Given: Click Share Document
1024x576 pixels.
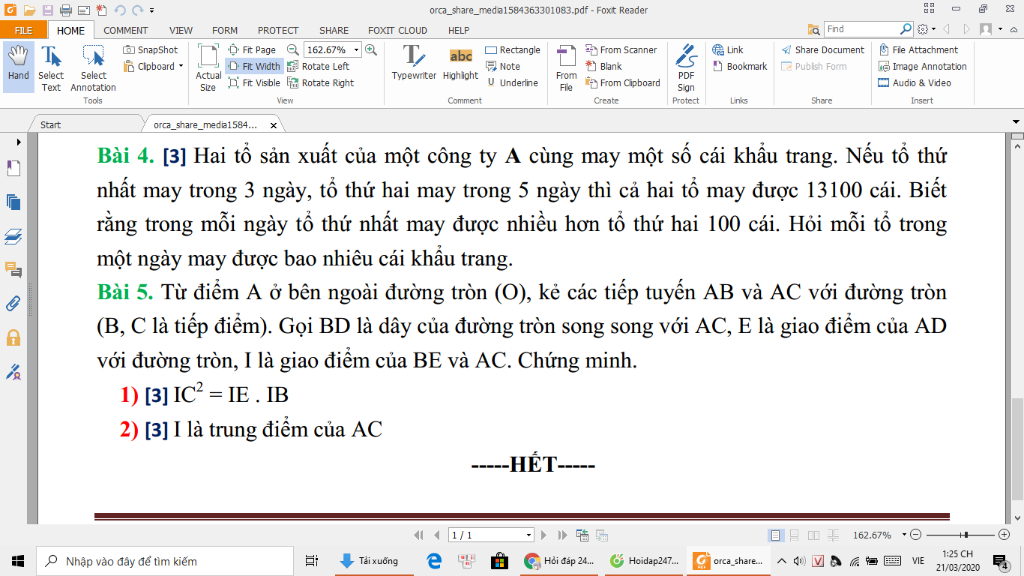Looking at the screenshot, I should click(x=822, y=50).
